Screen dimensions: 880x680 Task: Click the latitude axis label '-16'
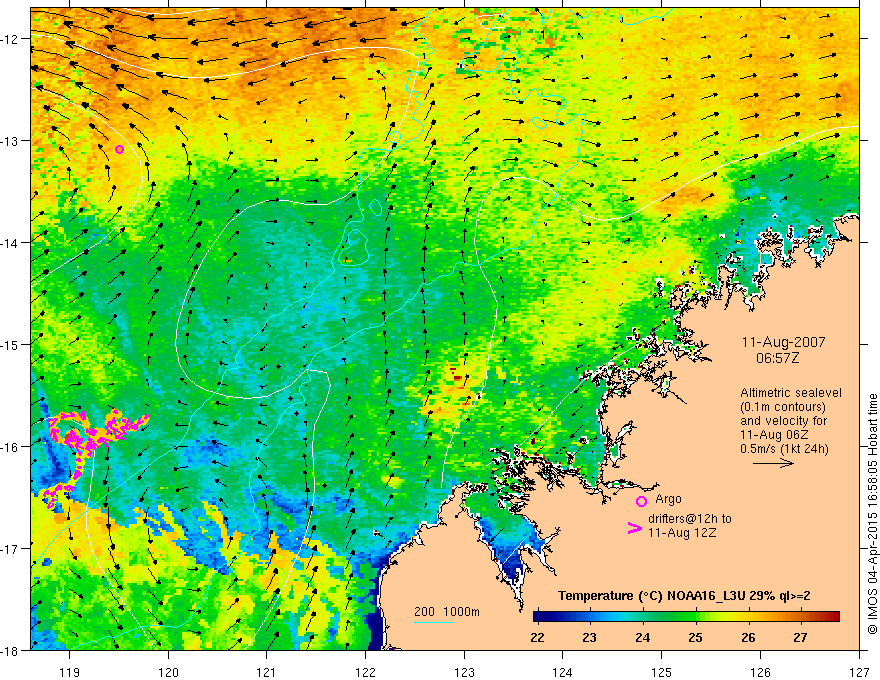[10, 447]
